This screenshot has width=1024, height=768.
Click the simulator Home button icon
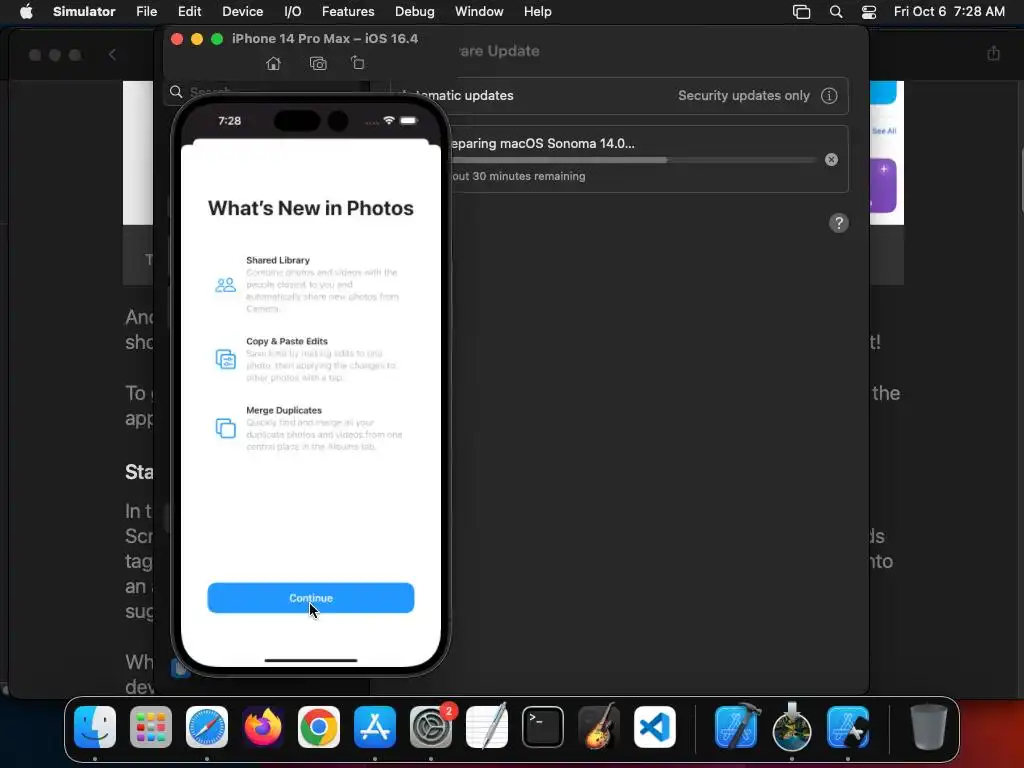(274, 63)
